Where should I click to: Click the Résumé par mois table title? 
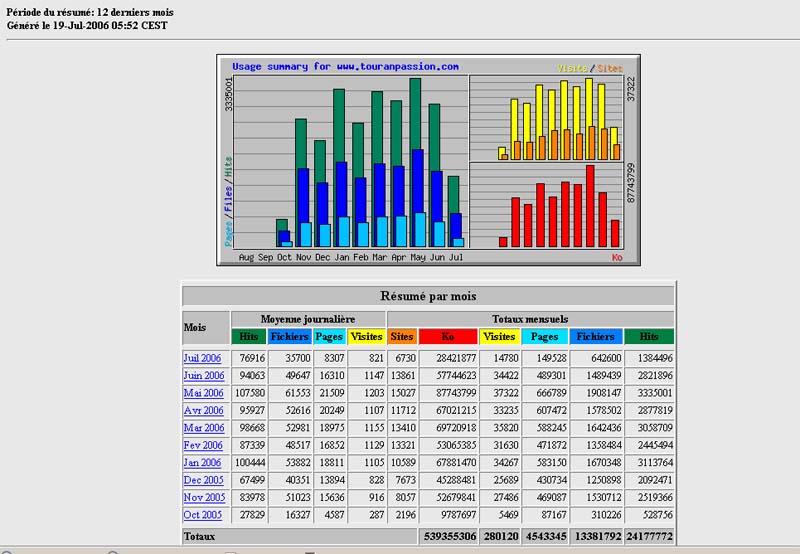[428, 296]
